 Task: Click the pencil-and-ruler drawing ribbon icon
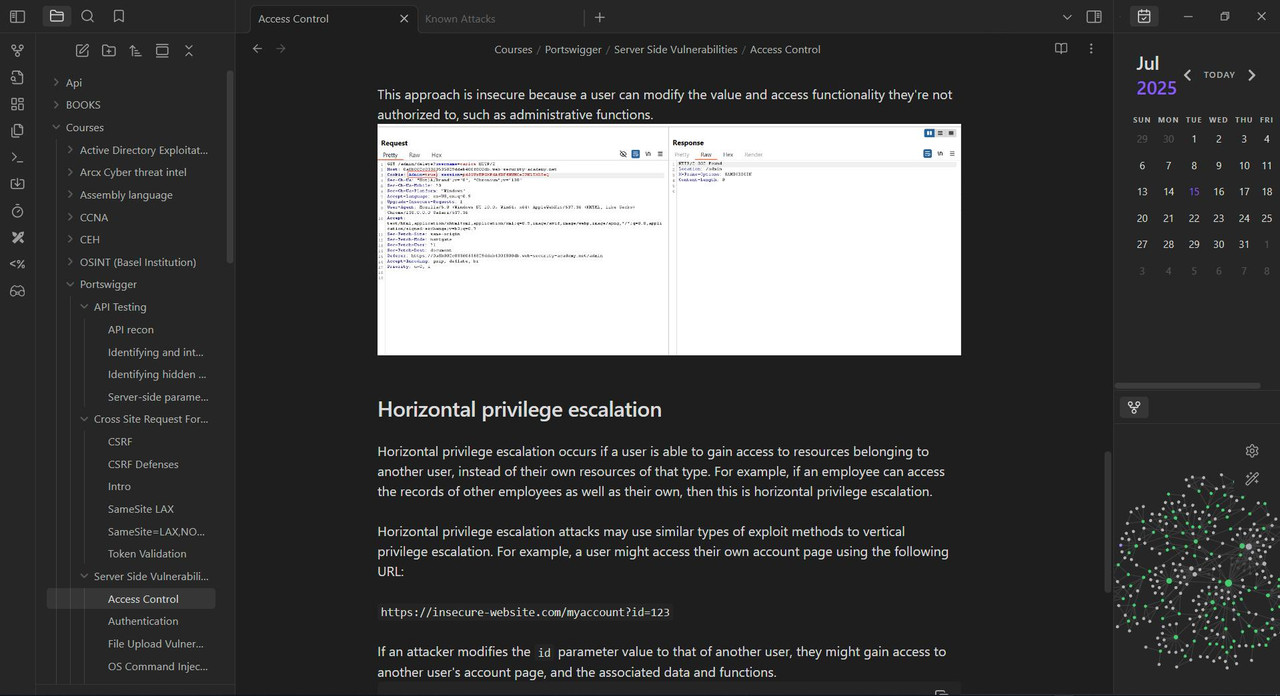pos(17,238)
